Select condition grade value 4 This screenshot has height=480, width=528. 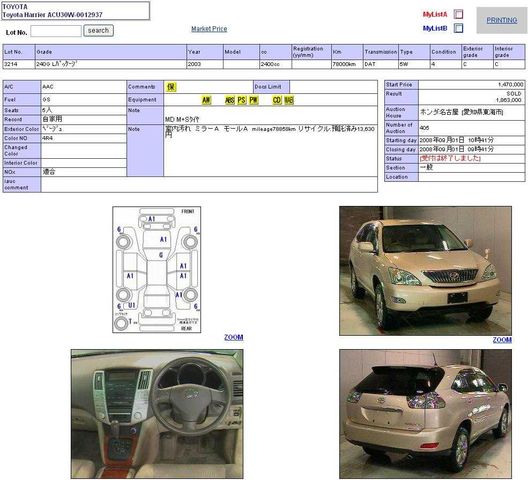point(445,64)
